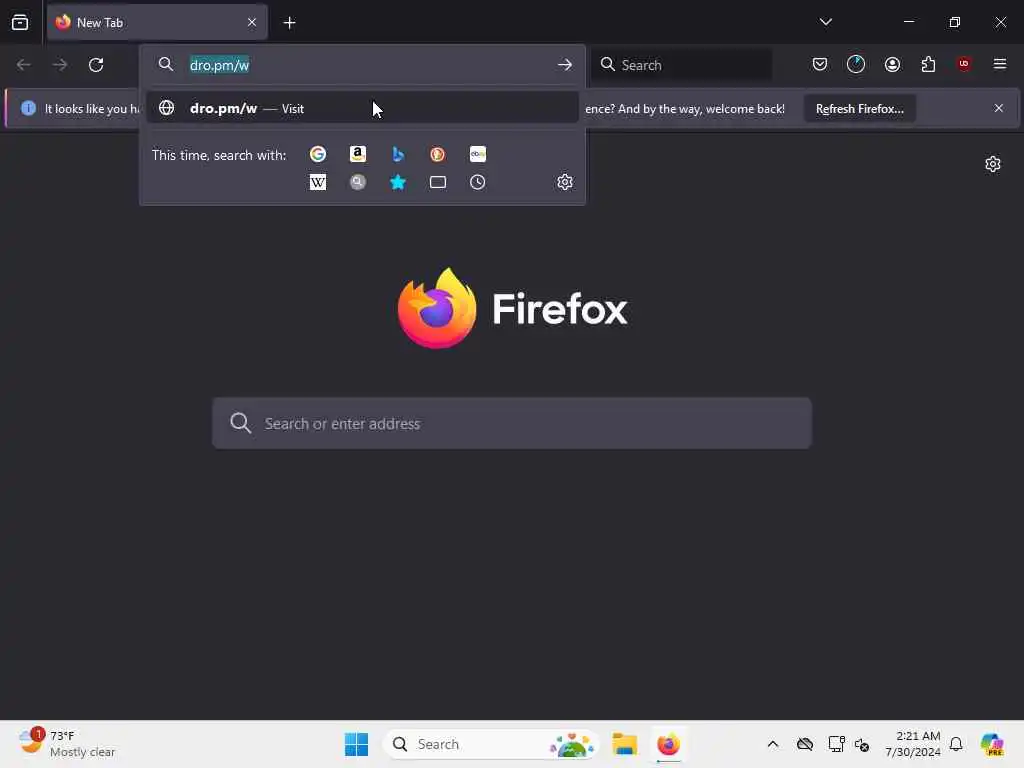Search bookmarks via the star icon
The image size is (1024, 768).
pos(398,182)
